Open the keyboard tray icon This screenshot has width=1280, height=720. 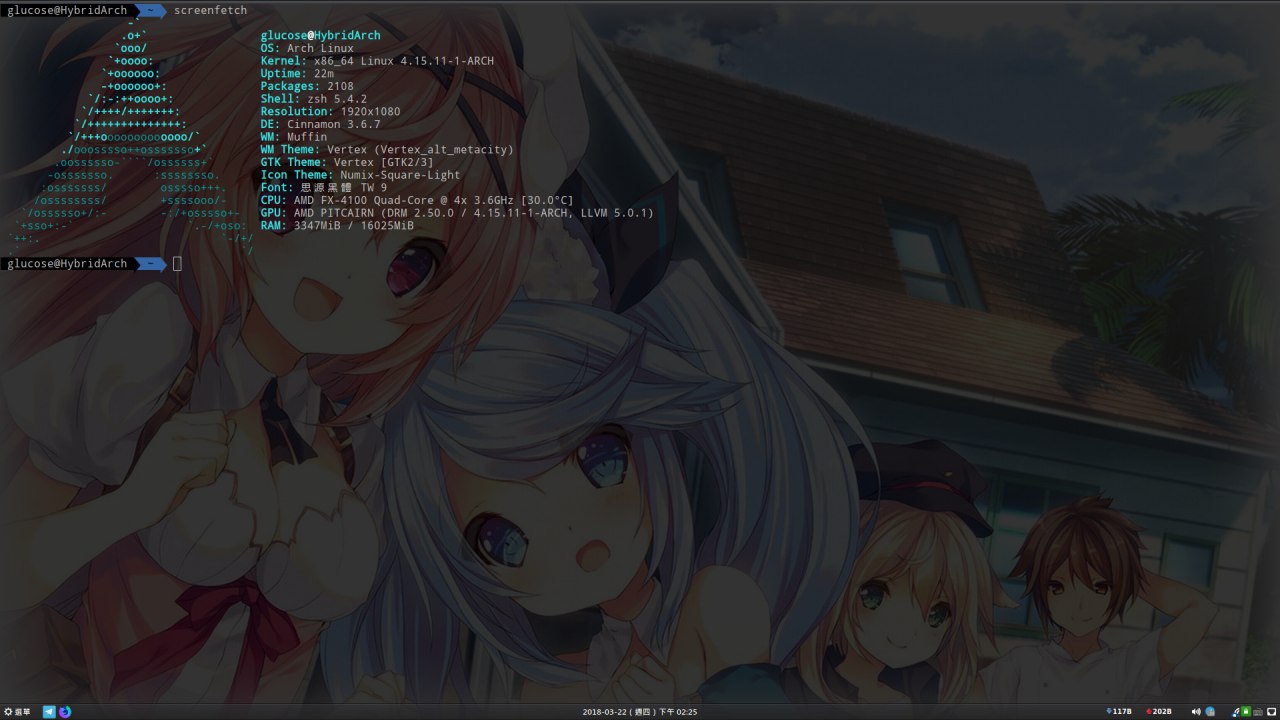coord(1257,712)
